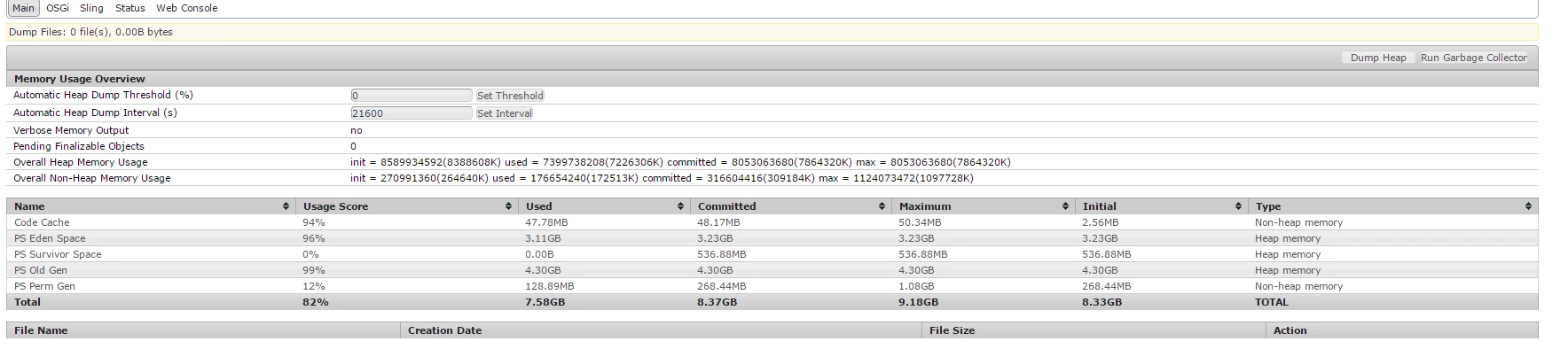1568x349 pixels.
Task: Open the Main menu tab
Action: pos(23,8)
